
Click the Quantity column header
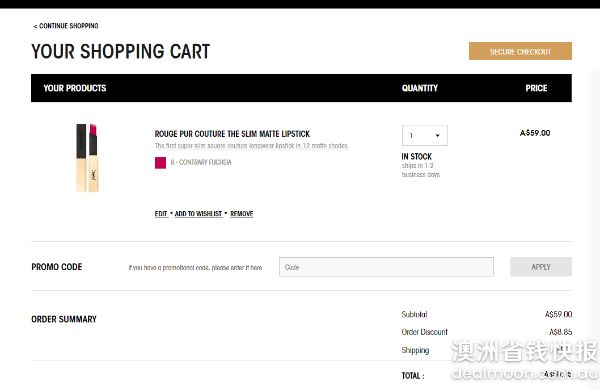(x=419, y=88)
